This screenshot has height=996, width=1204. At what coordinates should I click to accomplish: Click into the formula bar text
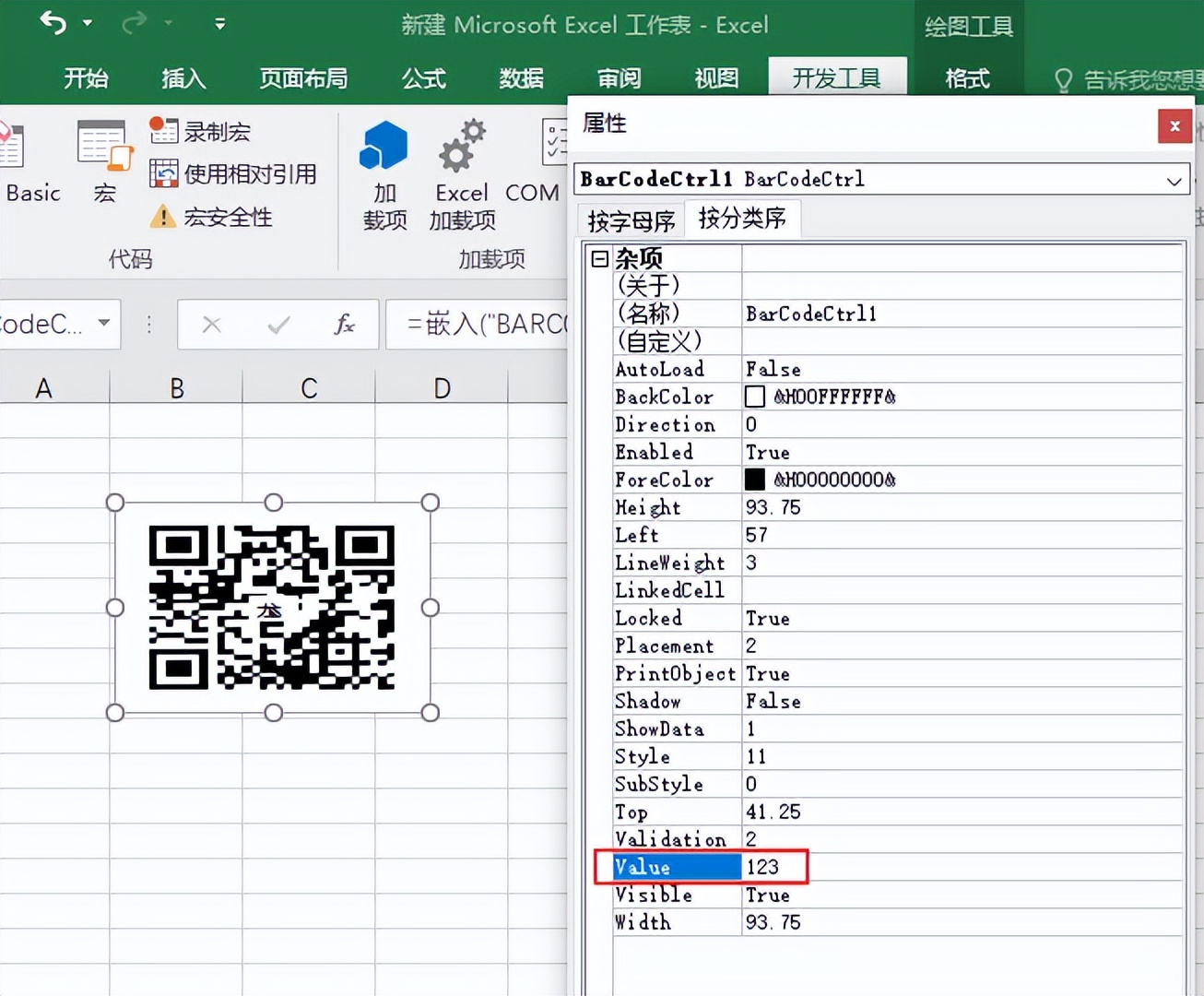coord(478,324)
